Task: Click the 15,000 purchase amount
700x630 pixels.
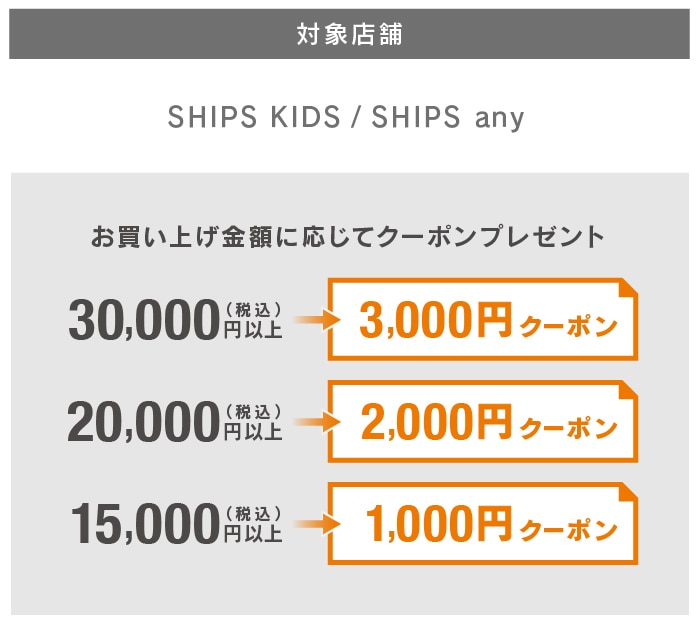Action: 143,524
